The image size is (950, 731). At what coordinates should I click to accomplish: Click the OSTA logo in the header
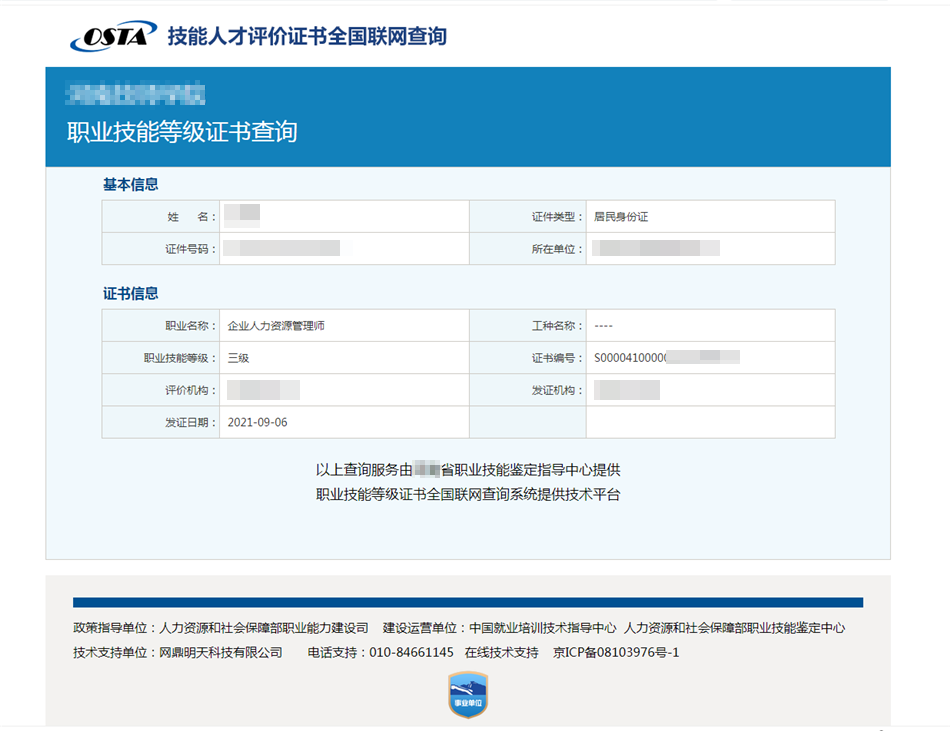pos(113,37)
